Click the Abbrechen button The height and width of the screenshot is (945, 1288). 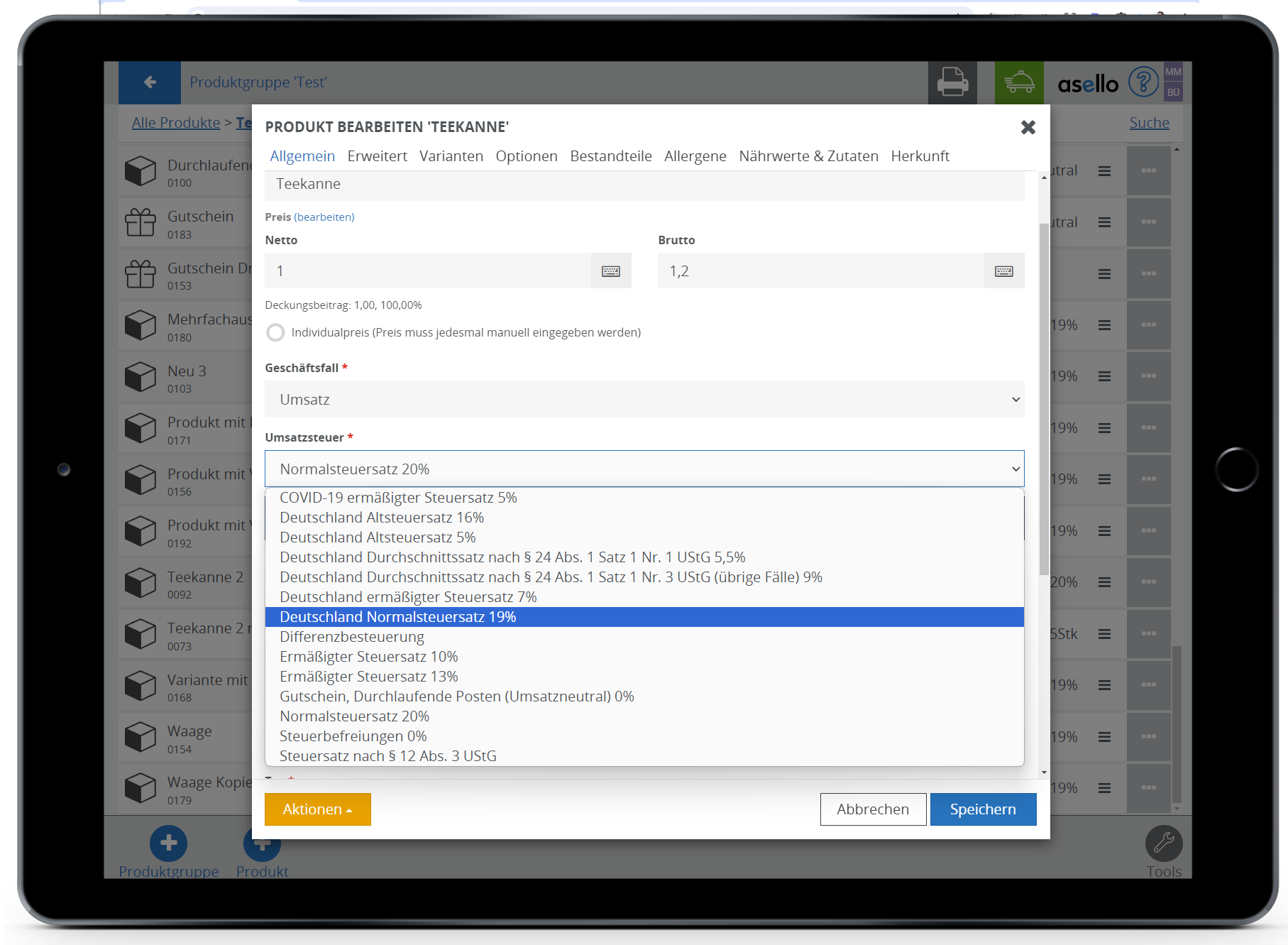tap(872, 809)
